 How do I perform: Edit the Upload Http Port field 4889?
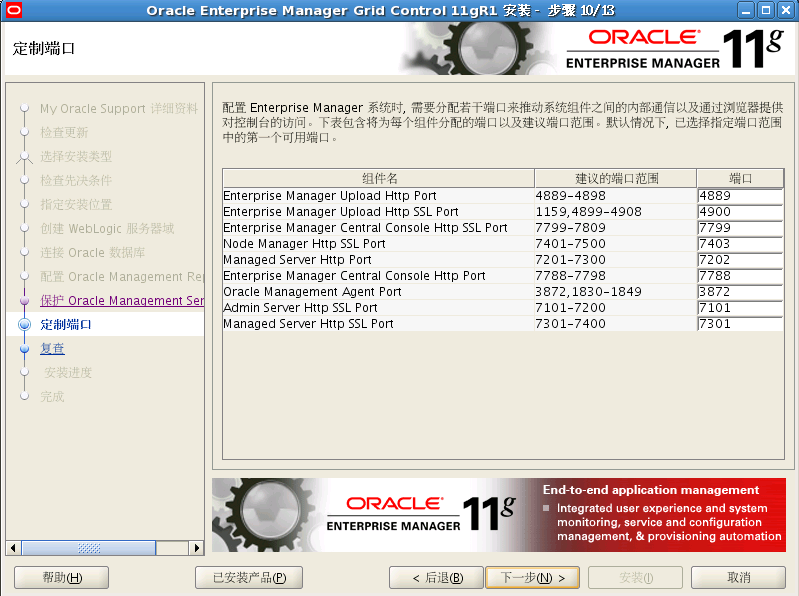click(x=740, y=196)
